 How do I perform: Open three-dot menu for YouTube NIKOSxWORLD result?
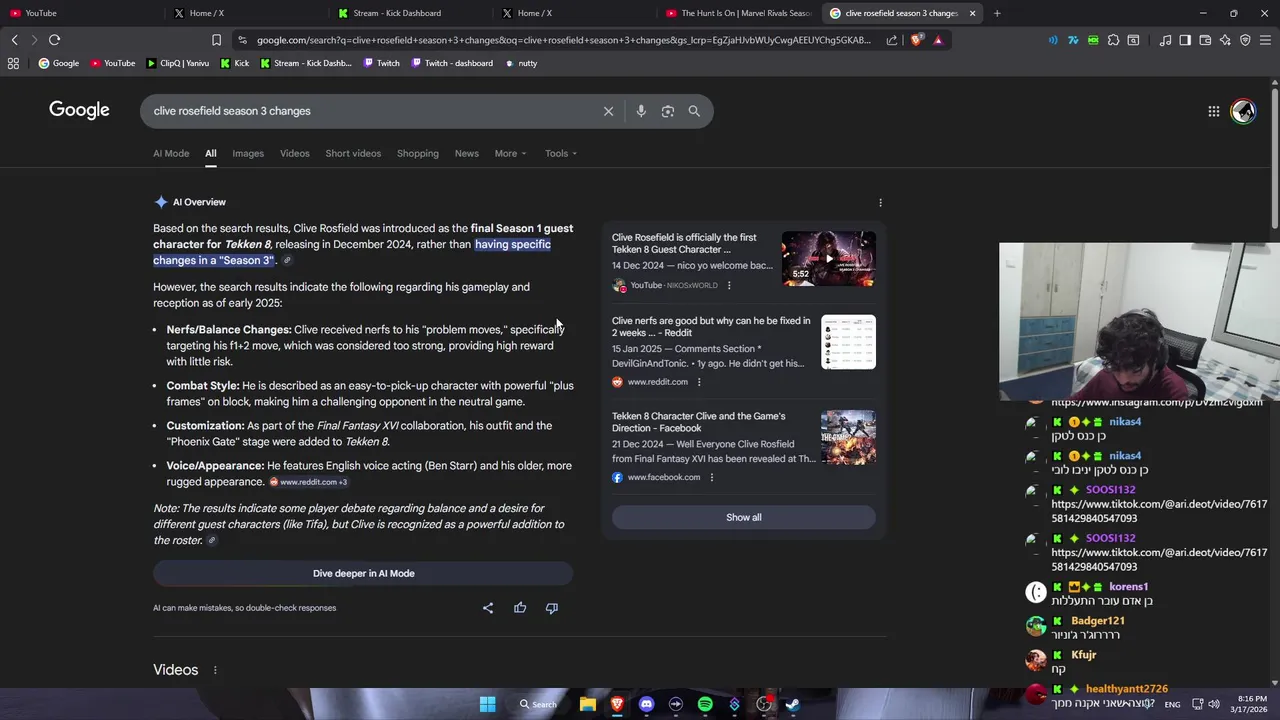(728, 285)
